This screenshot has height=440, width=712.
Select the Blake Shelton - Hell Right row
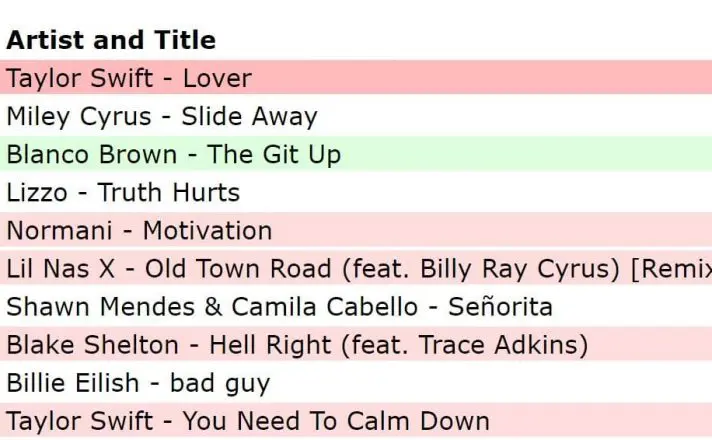[x=297, y=345]
